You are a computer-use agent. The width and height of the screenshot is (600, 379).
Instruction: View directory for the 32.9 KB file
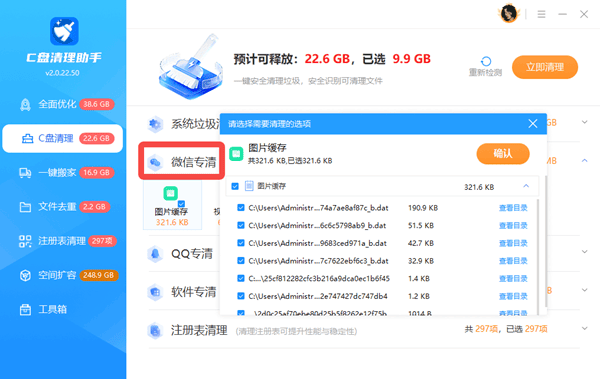pos(513,261)
